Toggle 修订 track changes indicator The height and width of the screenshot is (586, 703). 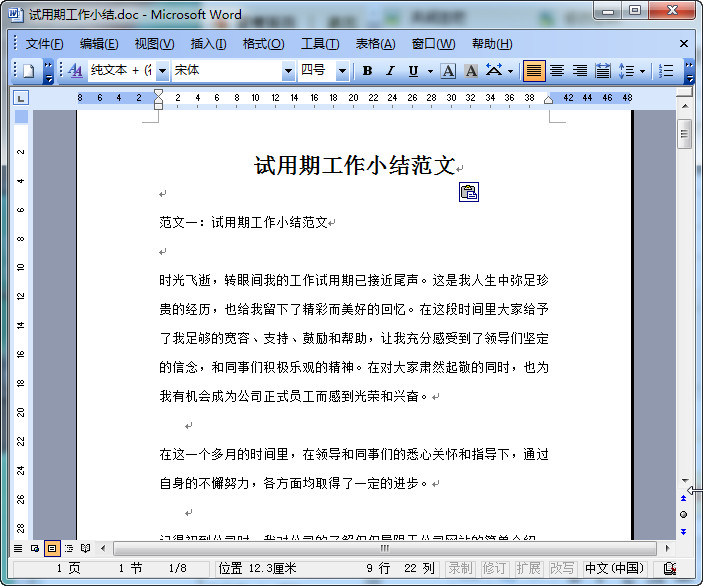[x=494, y=569]
